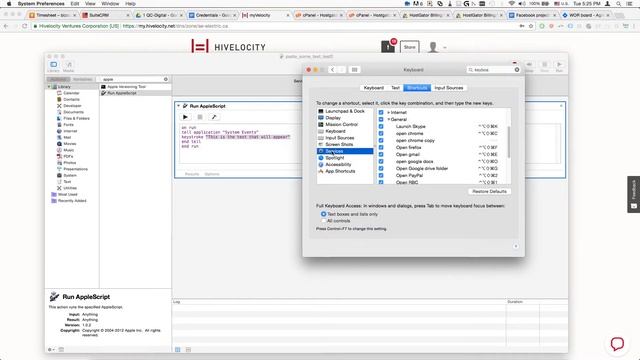Toggle the open chrome copy checkbox
The height and width of the screenshot is (360, 640).
(381, 140)
